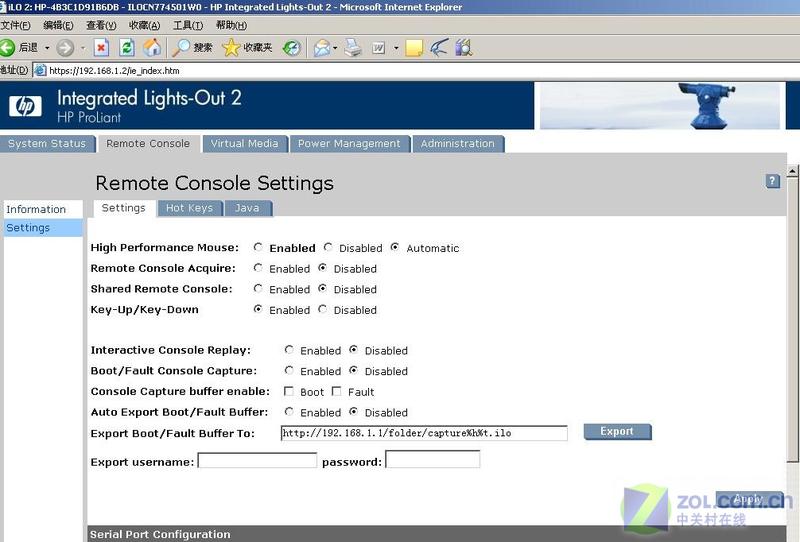Click the yellow note Discuss icon
The width and height of the screenshot is (800, 542).
[414, 48]
